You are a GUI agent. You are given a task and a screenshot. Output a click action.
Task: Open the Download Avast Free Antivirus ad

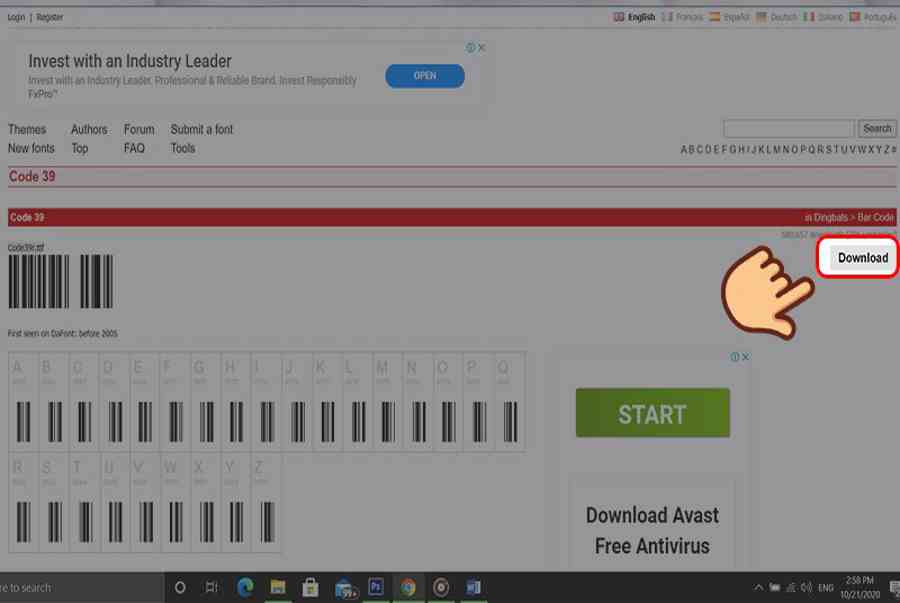652,531
